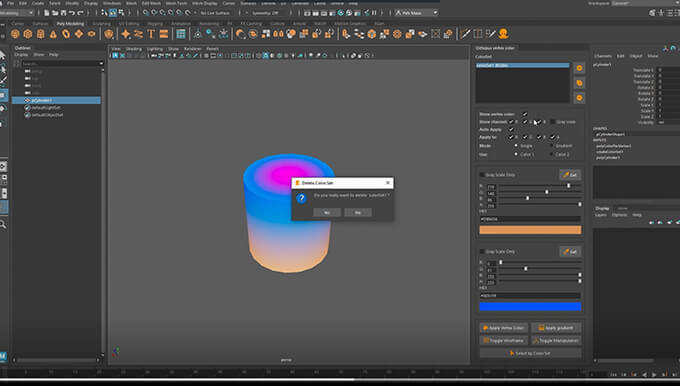Open the Channels menu in Channel Box

point(603,56)
